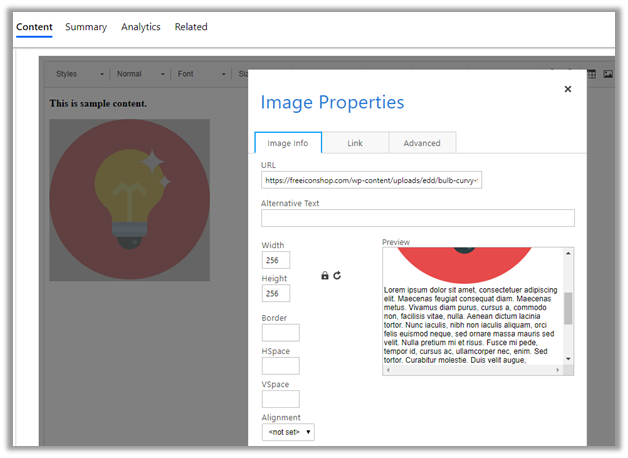Image resolution: width=628 pixels, height=458 pixels.
Task: Open the Summary tab
Action: 86,27
